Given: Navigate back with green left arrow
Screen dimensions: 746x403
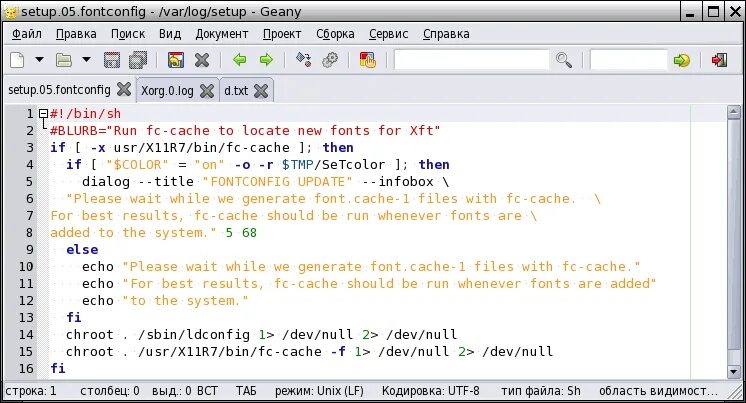Looking at the screenshot, I should [x=239, y=60].
